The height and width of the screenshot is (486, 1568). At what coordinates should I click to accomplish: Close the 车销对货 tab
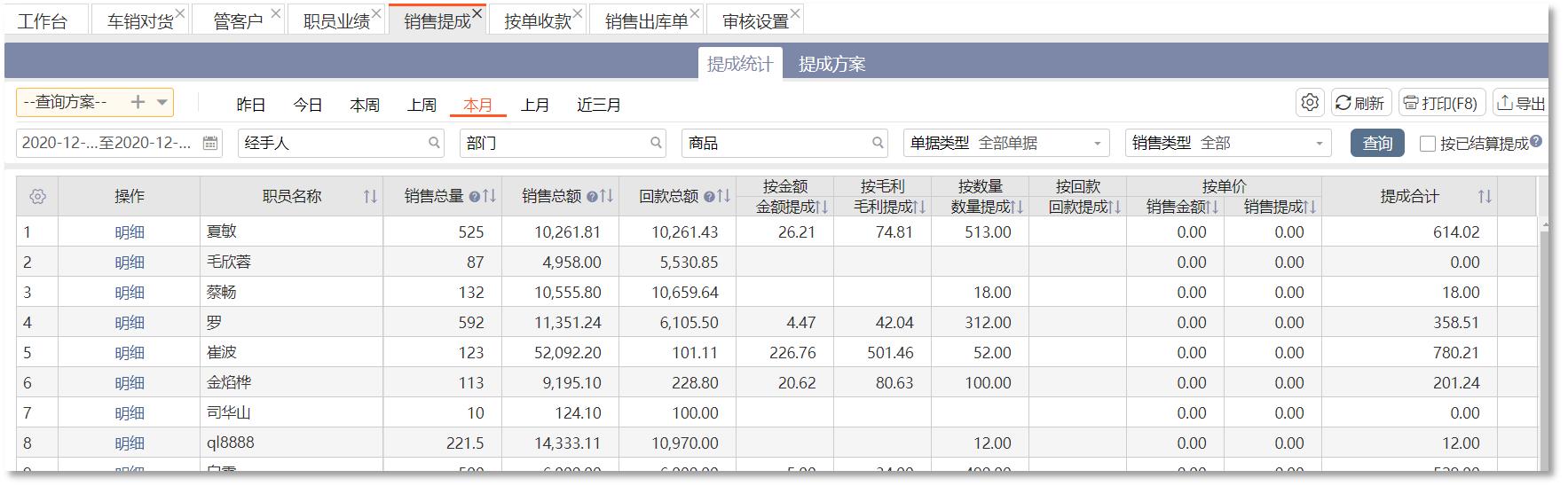point(180,13)
